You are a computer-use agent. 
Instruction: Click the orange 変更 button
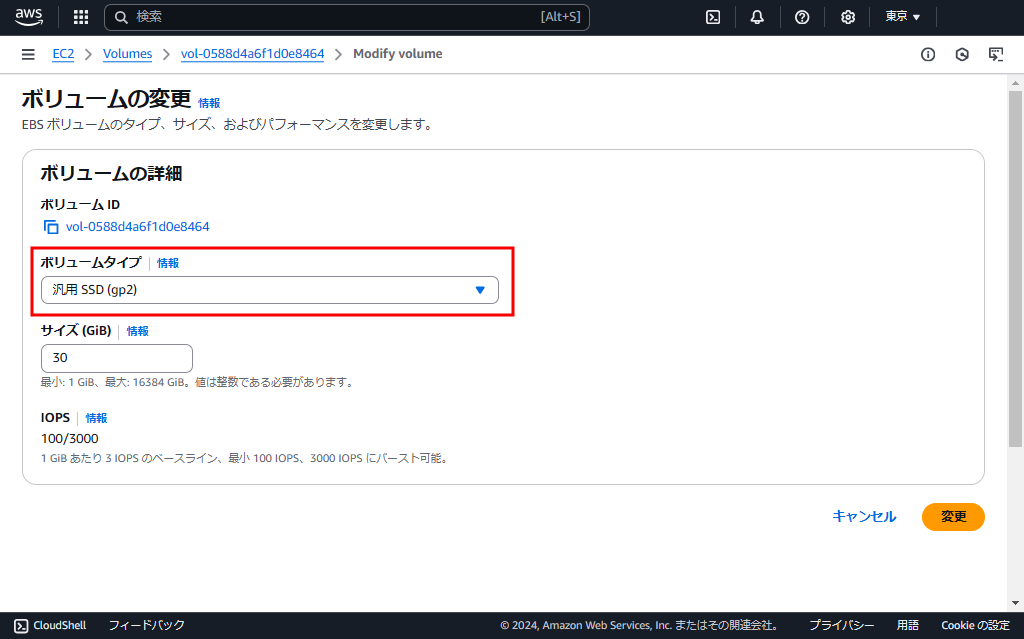coord(953,517)
